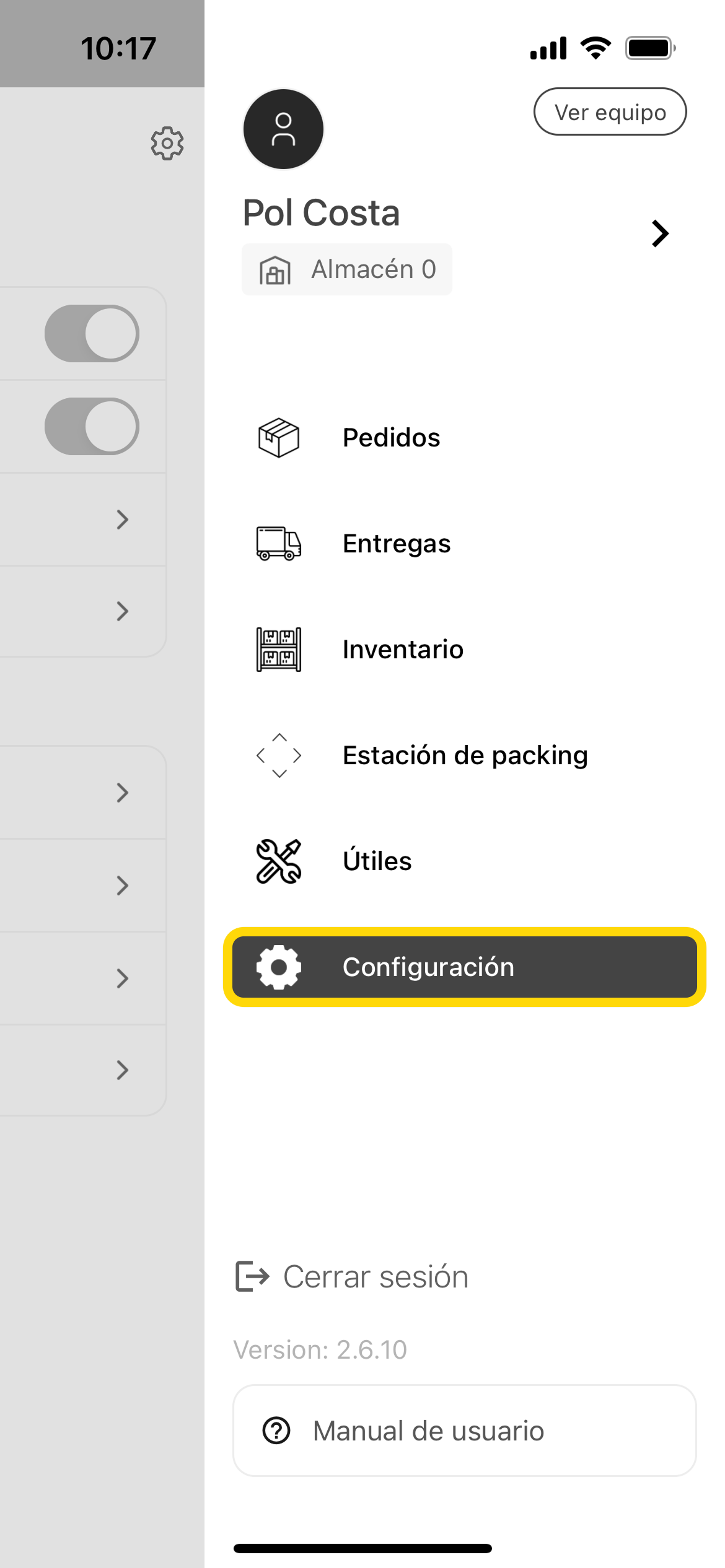Tap the Entregas truck icon

[x=278, y=544]
